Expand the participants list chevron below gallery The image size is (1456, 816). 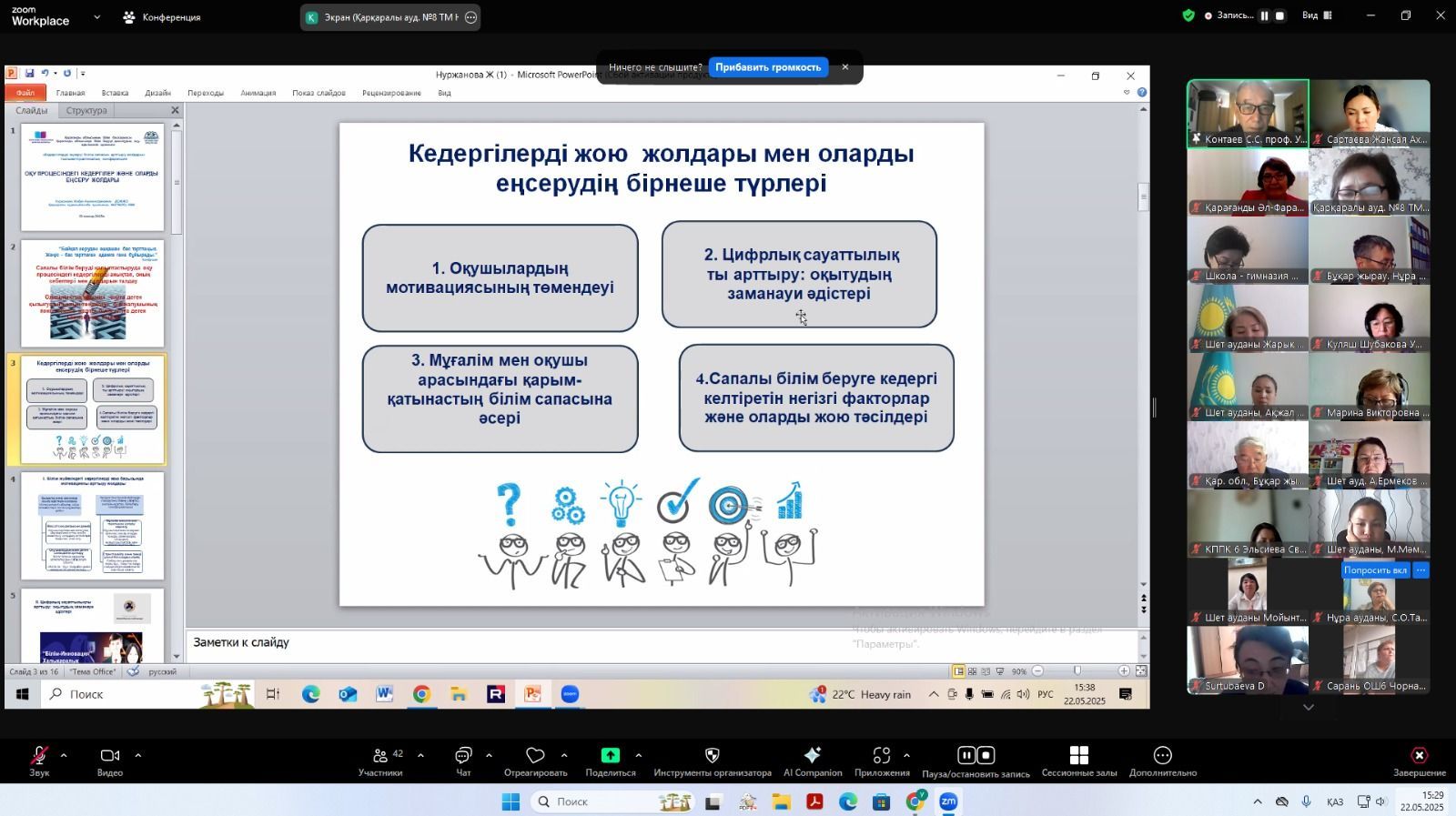click(x=1309, y=708)
